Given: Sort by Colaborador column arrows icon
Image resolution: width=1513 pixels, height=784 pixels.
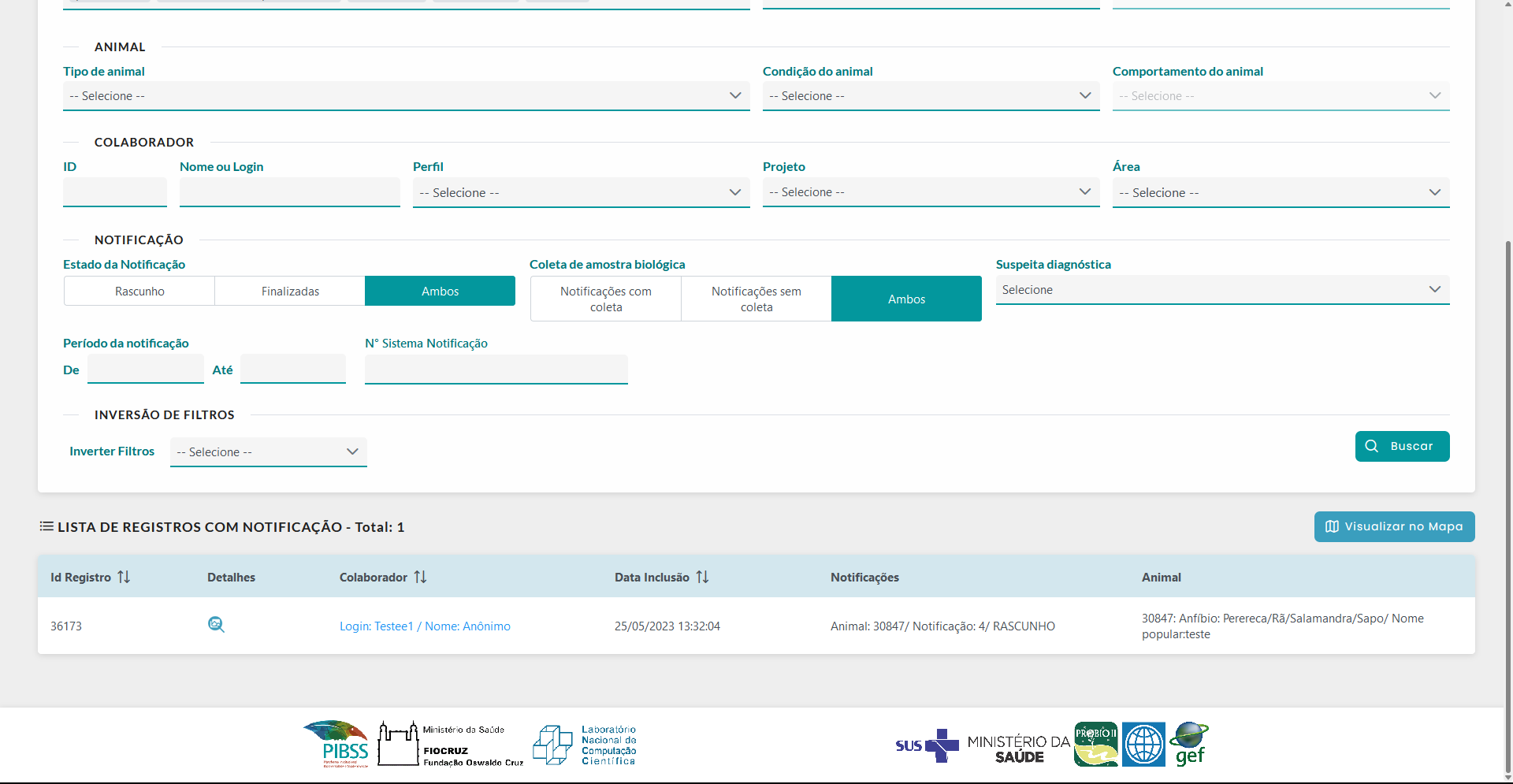Looking at the screenshot, I should click(x=420, y=578).
